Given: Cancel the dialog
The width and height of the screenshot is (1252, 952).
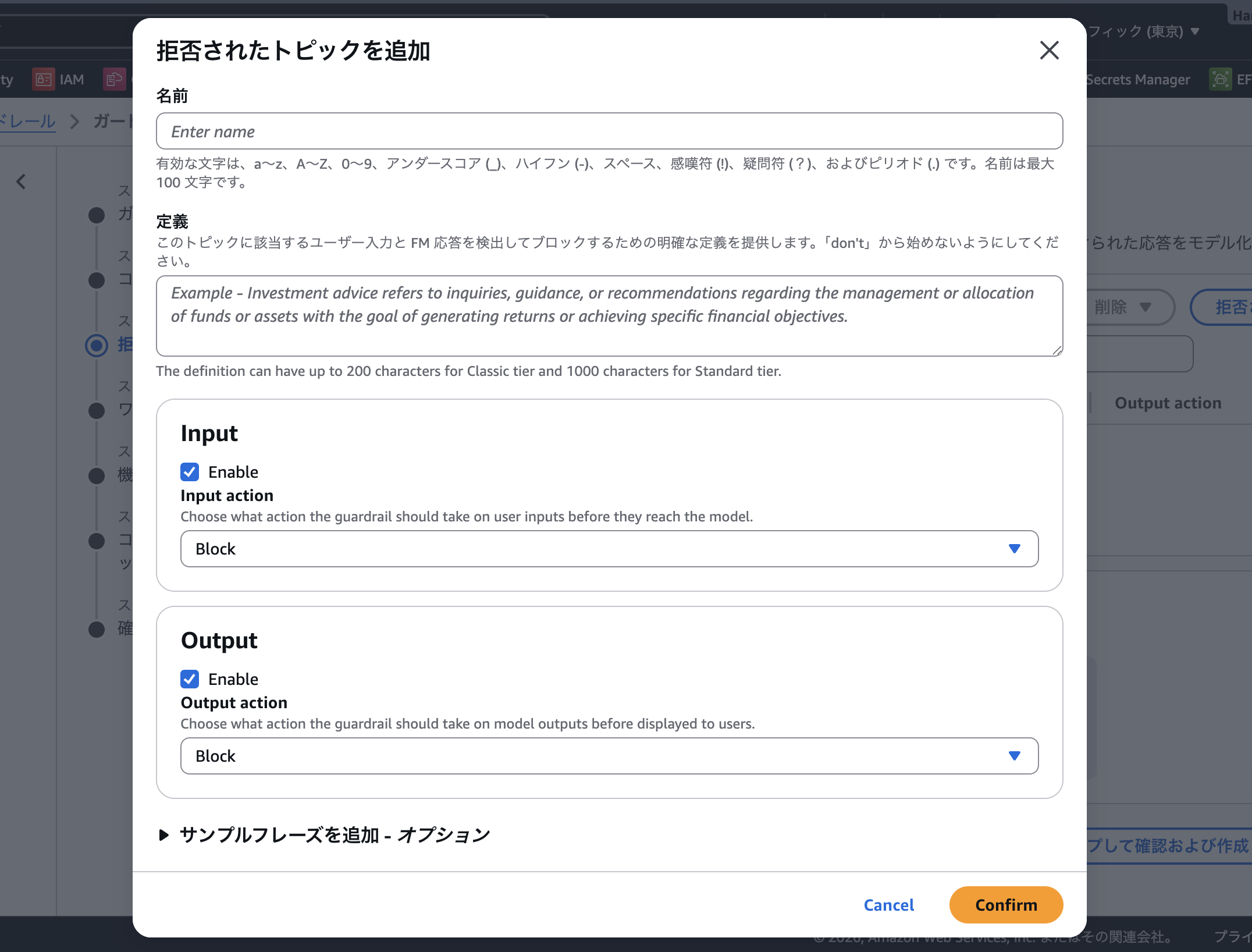Looking at the screenshot, I should click(888, 905).
